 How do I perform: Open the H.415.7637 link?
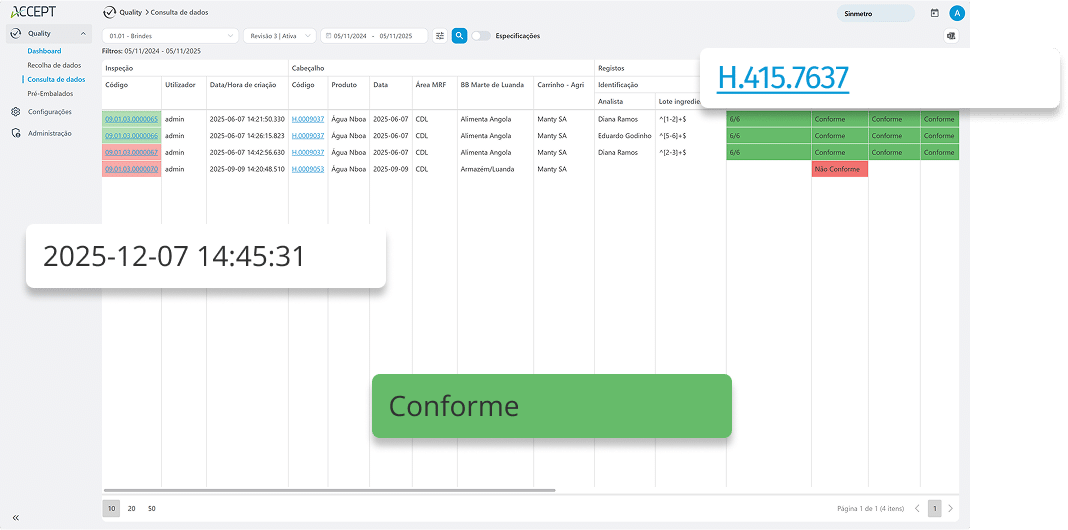tap(783, 77)
